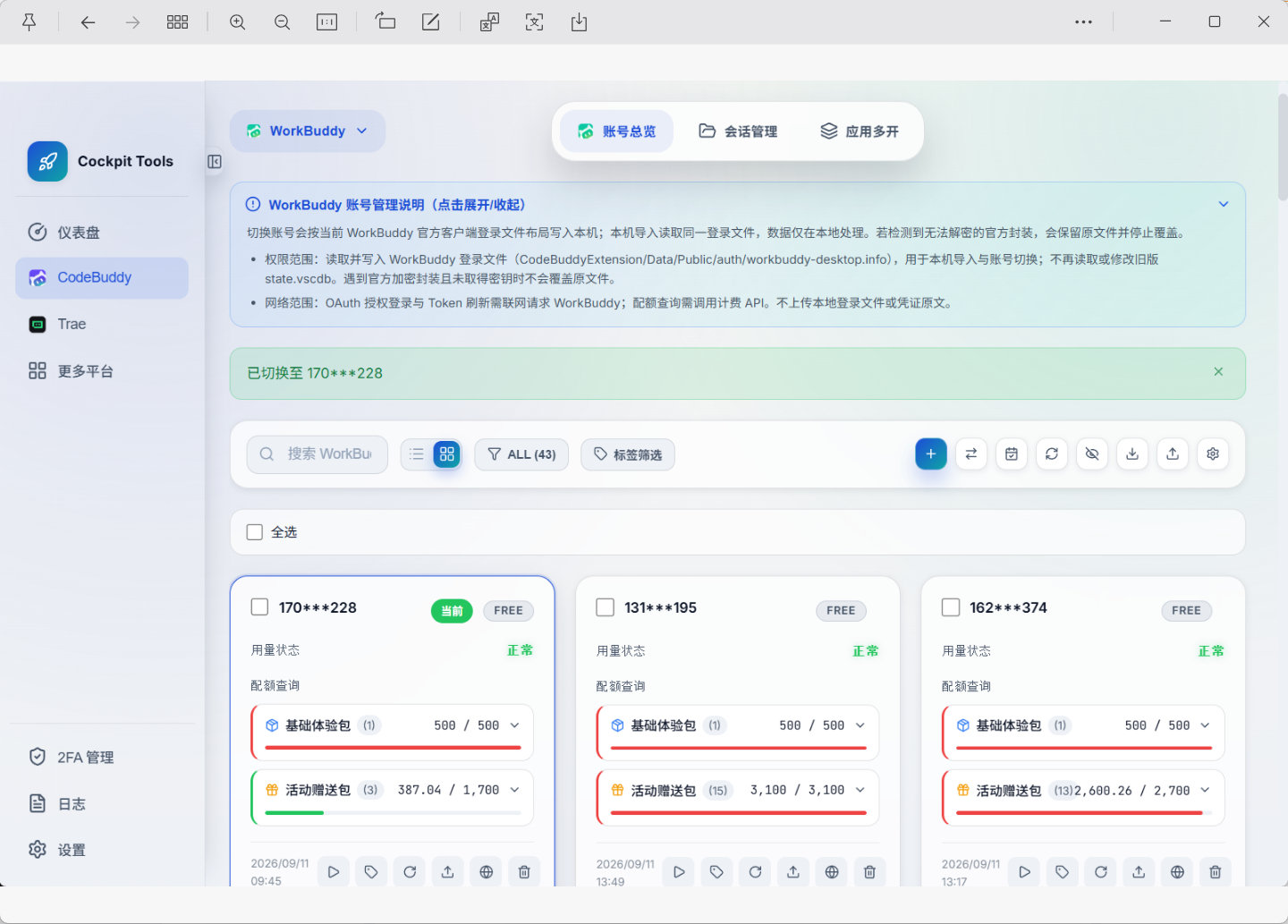
Task: Expand 活动赠送包 2,600.26 / 2,700 row
Action: [1206, 790]
